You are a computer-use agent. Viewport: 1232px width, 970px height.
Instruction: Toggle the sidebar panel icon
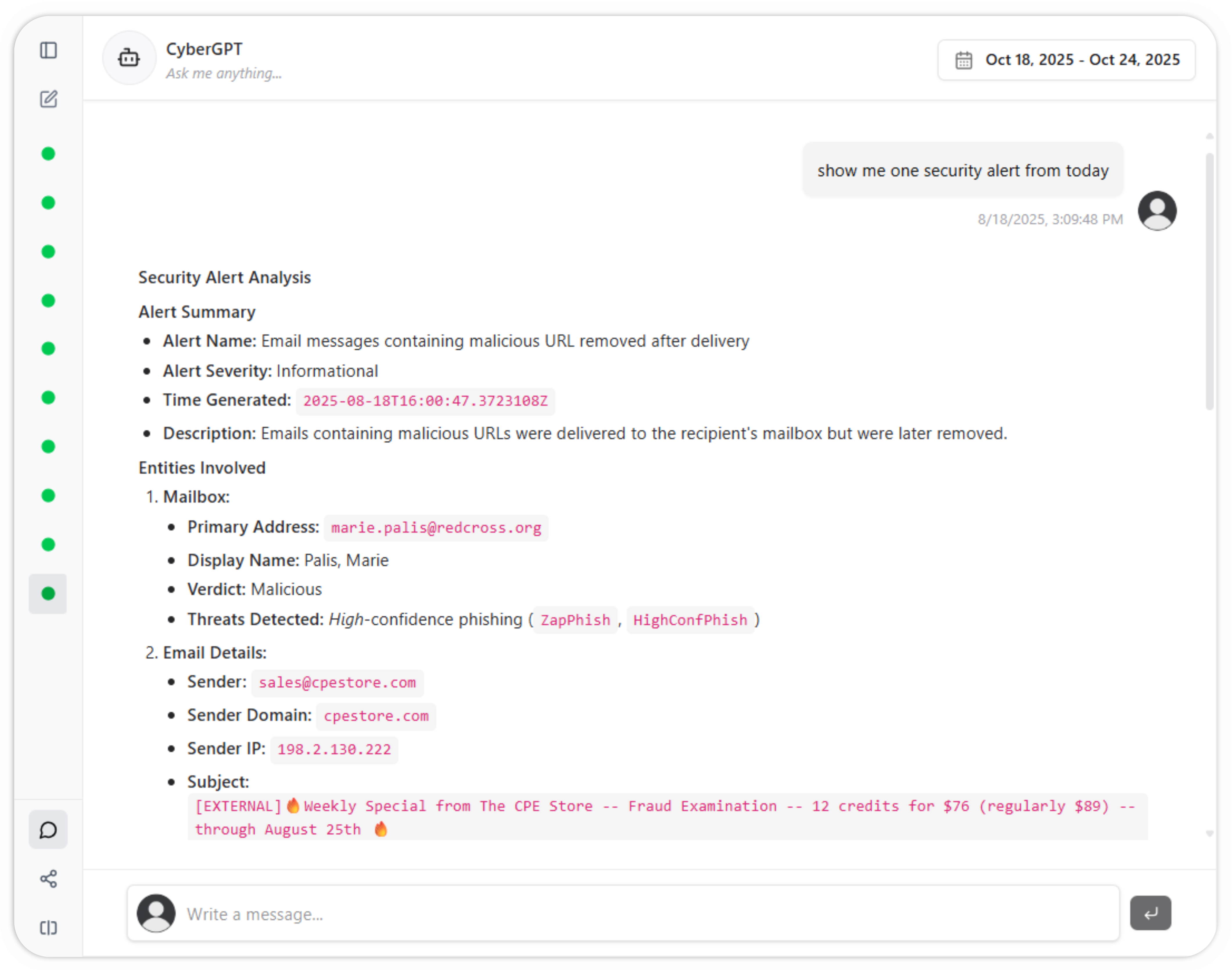tap(48, 51)
